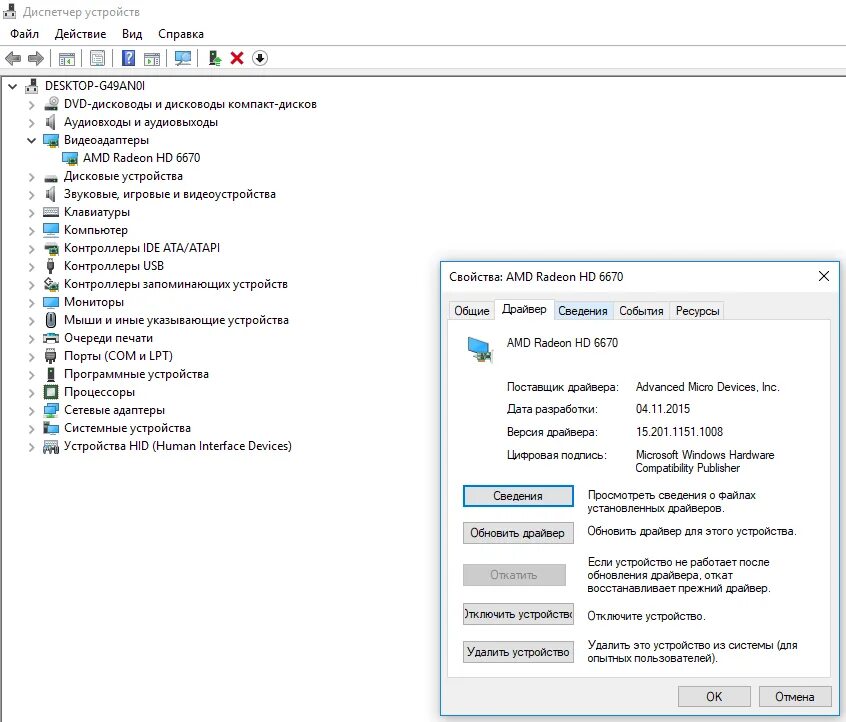Click the AMD Radeon HD 6670 adapter icon in tree

pos(70,158)
